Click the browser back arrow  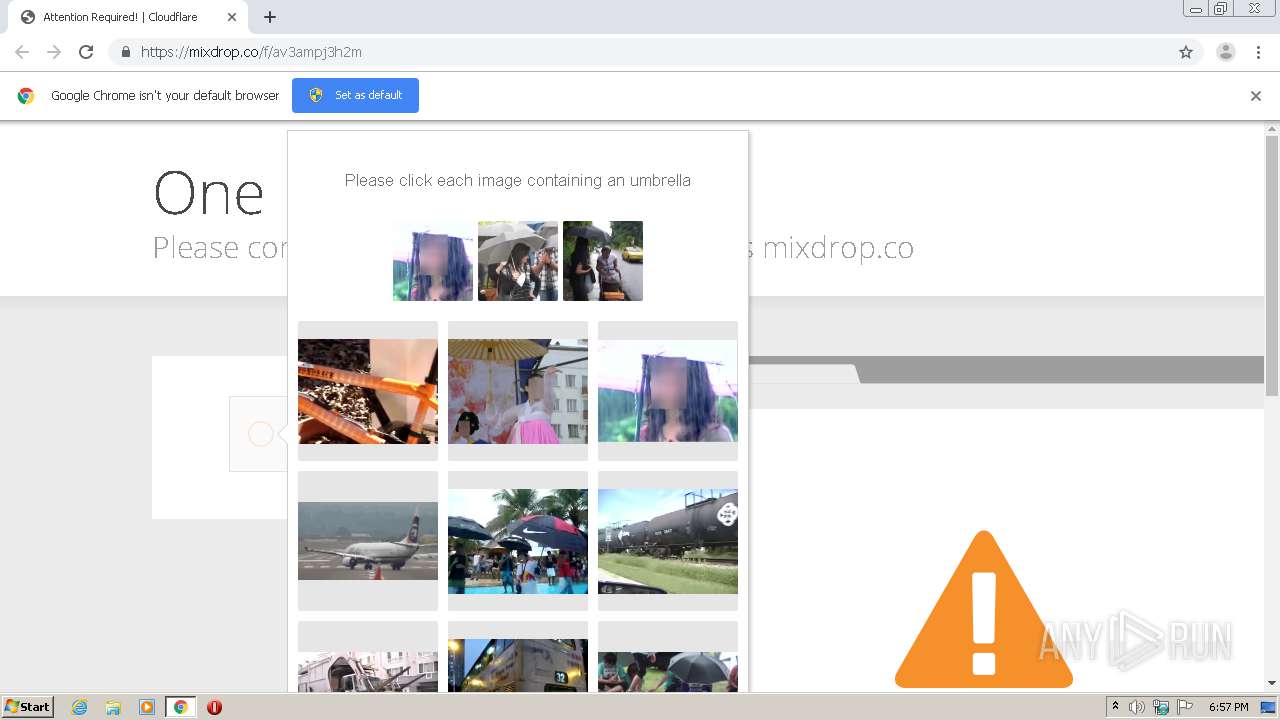coord(22,52)
